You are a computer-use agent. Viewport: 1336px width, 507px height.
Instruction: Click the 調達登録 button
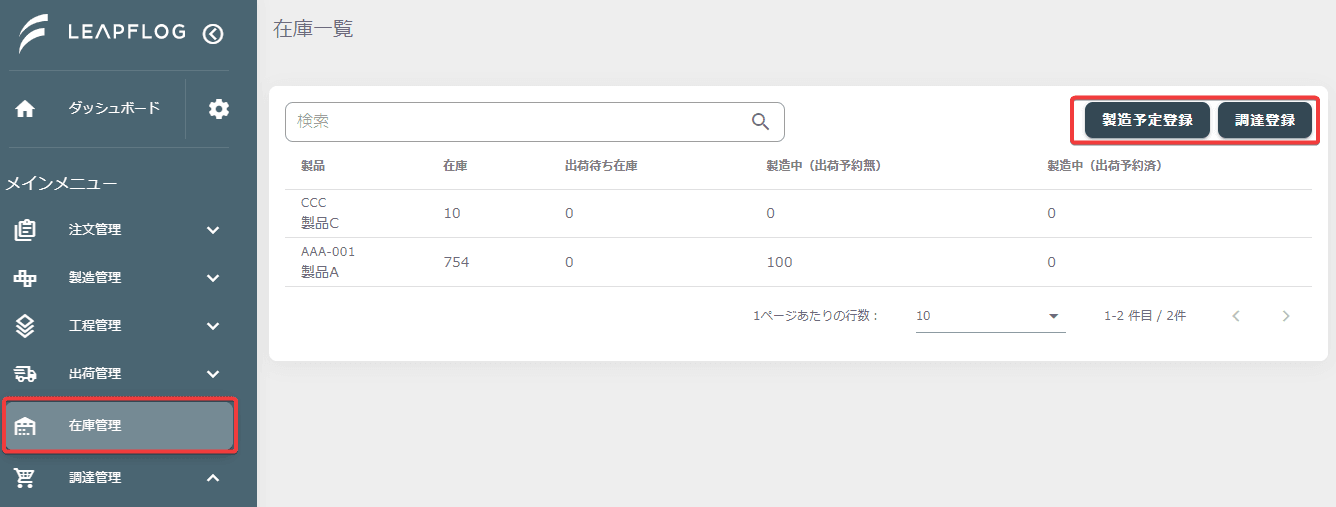[x=1265, y=120]
